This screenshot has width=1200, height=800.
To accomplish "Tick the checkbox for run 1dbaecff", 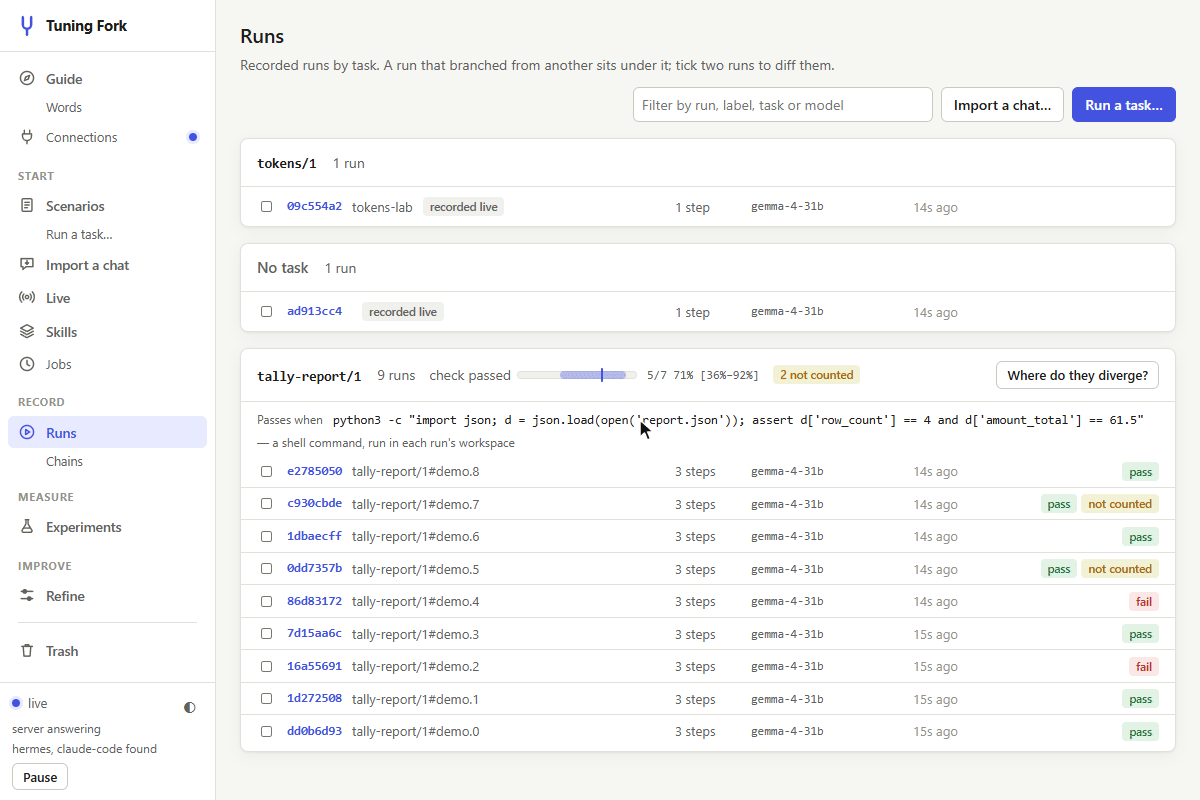I will point(267,537).
